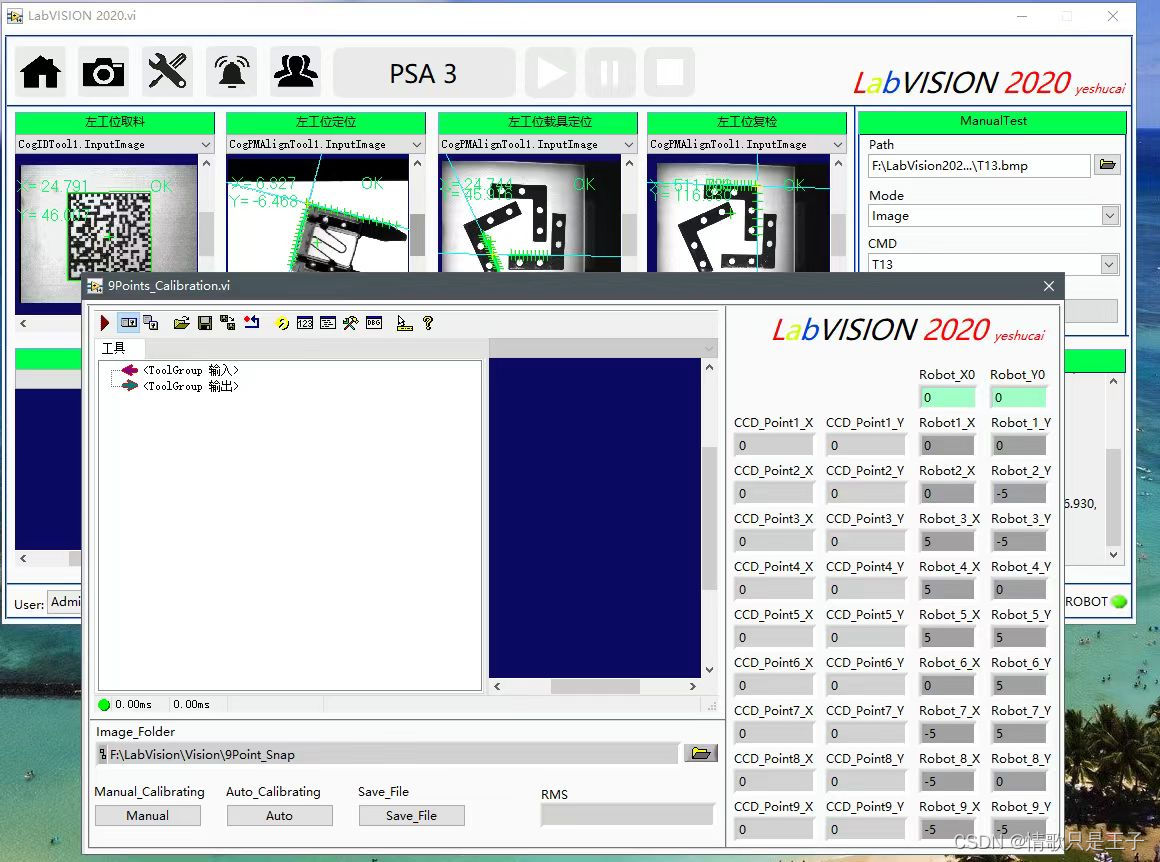
Task: Open the users management icon
Action: [295, 71]
